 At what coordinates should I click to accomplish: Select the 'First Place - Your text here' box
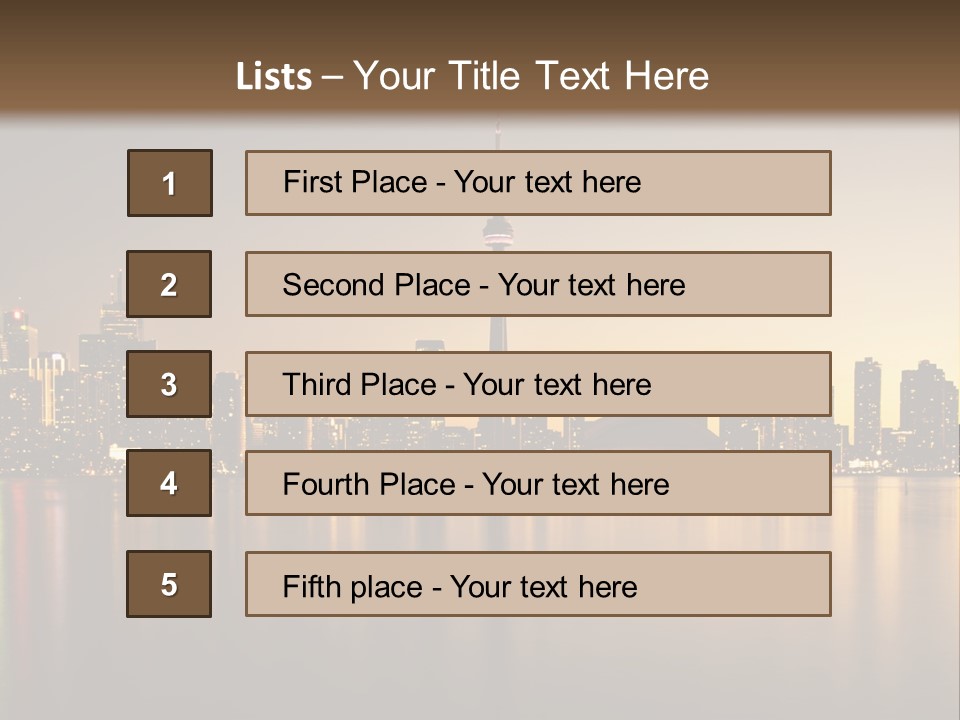coord(538,183)
